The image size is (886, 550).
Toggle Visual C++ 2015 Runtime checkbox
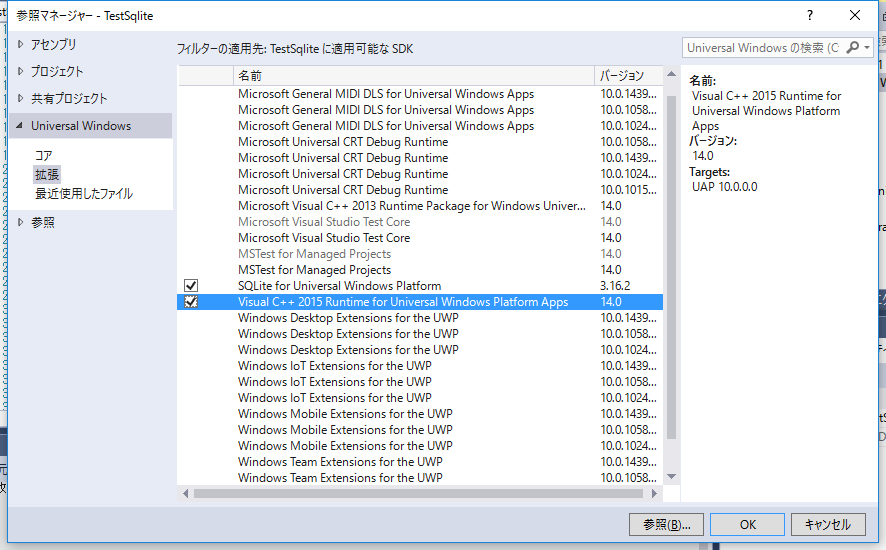(x=191, y=302)
